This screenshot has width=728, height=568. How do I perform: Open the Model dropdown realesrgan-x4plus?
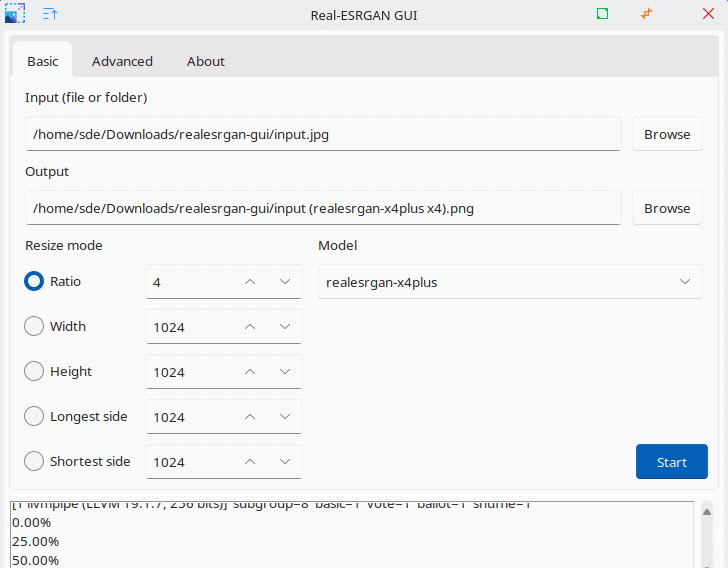pyautogui.click(x=510, y=281)
